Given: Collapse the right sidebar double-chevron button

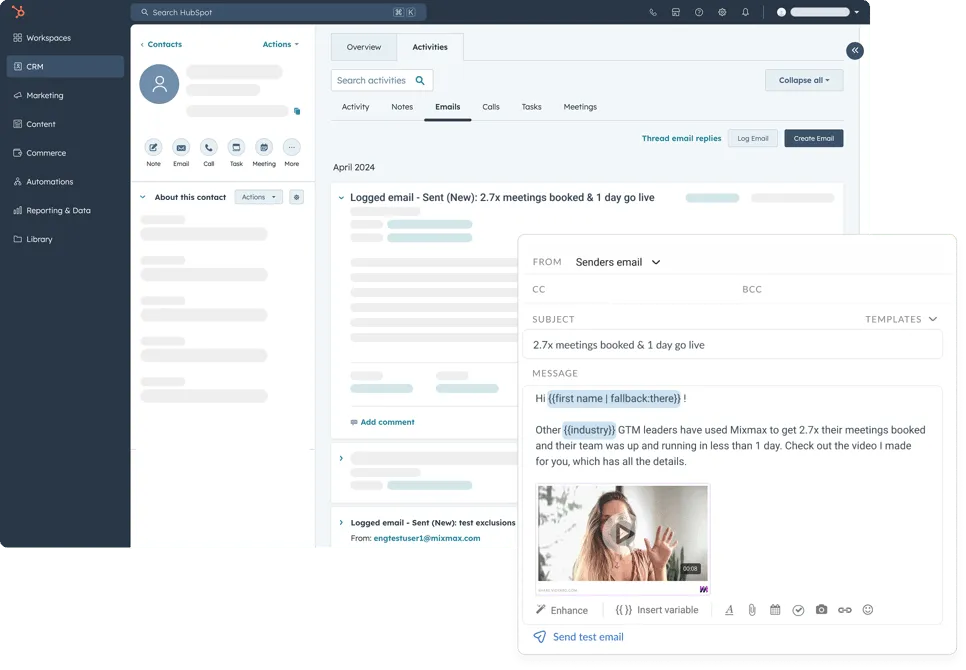Looking at the screenshot, I should 854,50.
